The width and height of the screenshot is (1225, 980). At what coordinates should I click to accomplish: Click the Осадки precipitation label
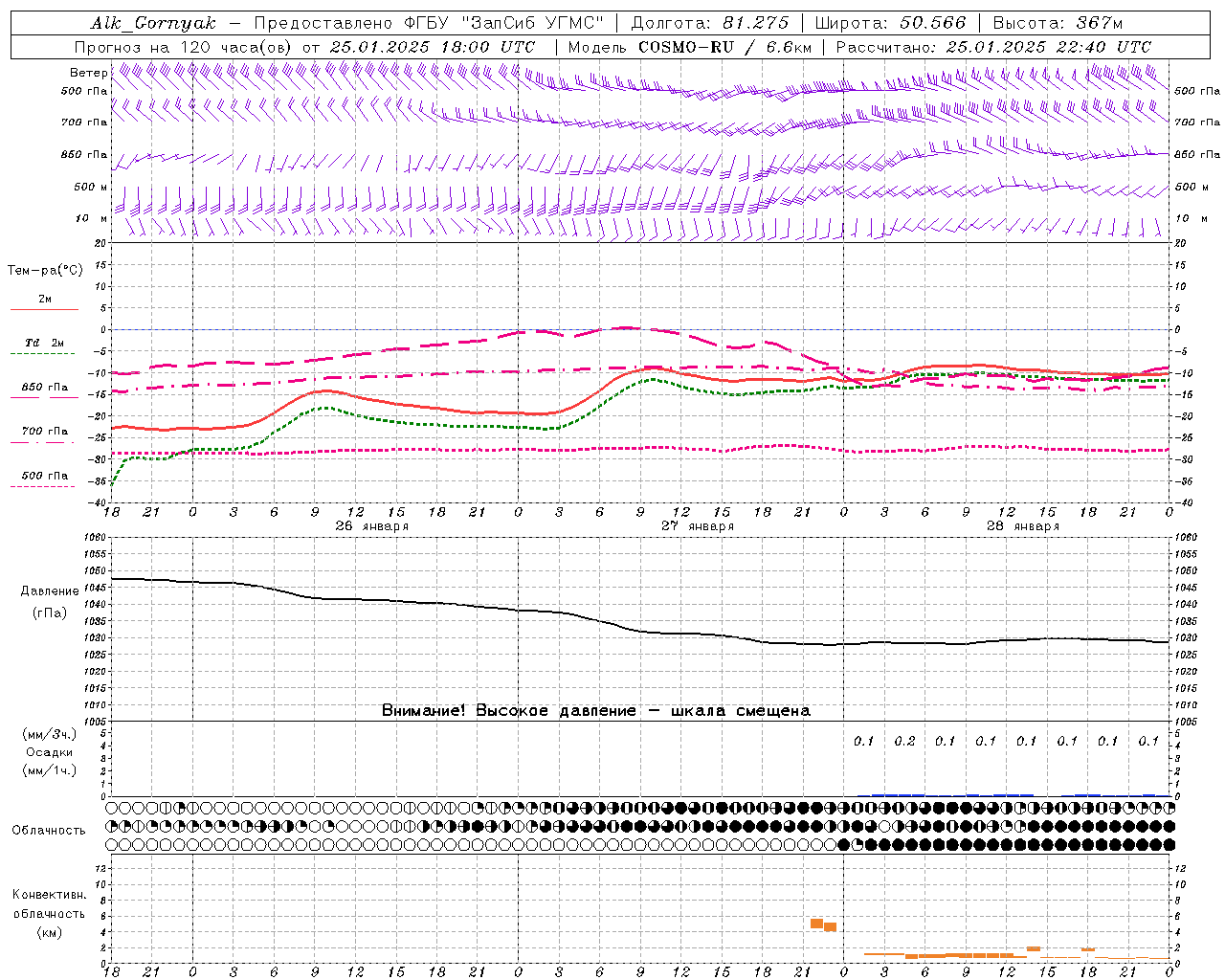click(x=50, y=752)
